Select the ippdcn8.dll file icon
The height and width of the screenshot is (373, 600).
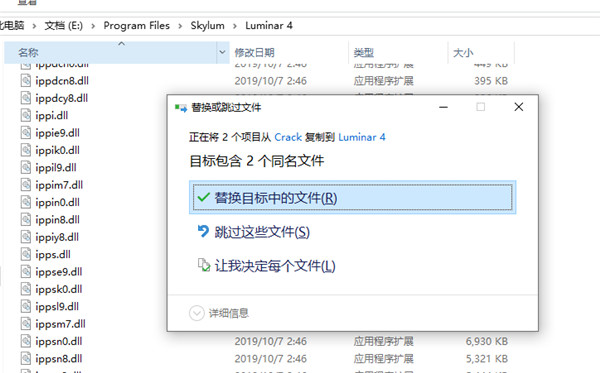click(x=26, y=81)
